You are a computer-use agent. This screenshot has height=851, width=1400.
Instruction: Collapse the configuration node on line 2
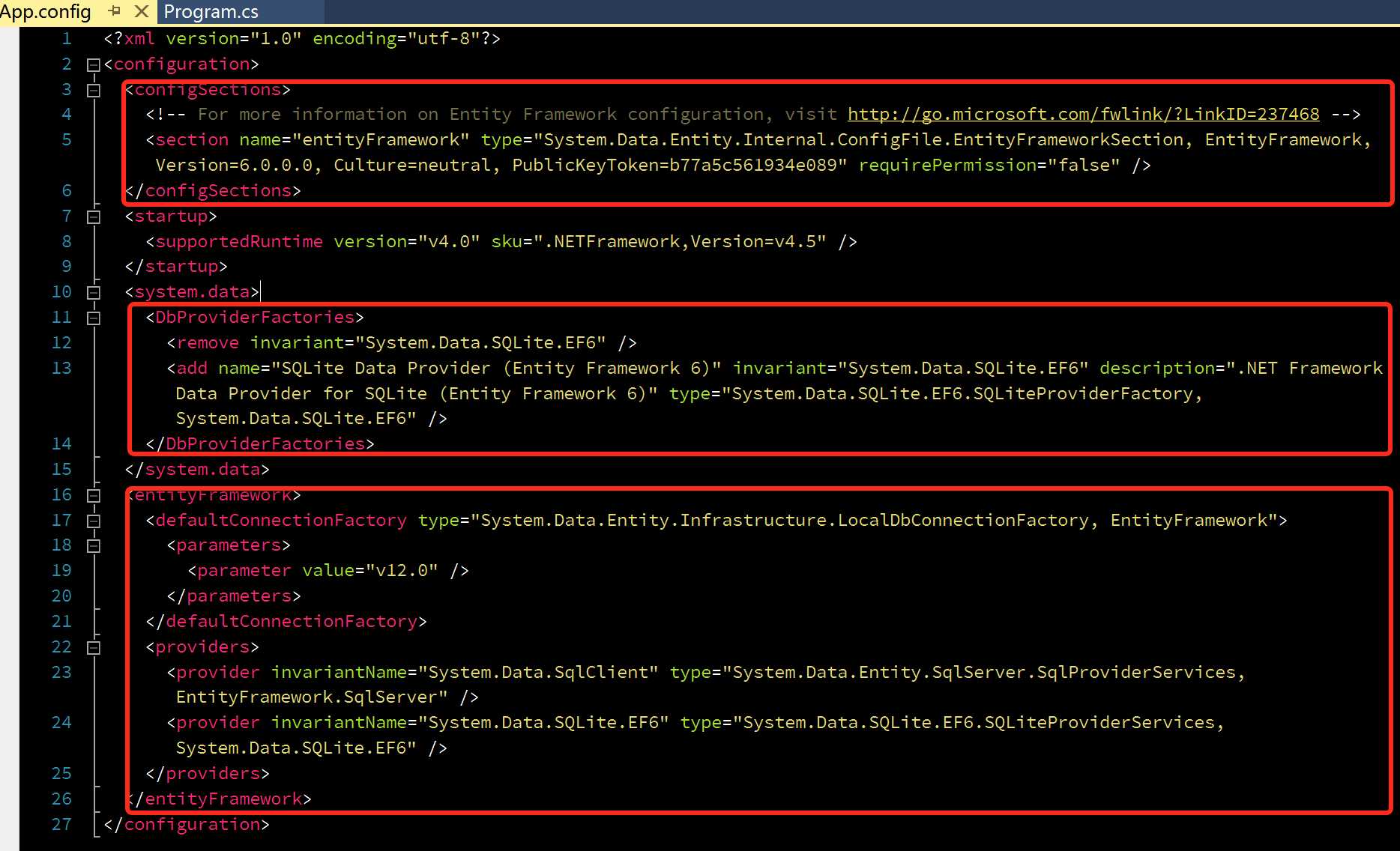pyautogui.click(x=94, y=65)
